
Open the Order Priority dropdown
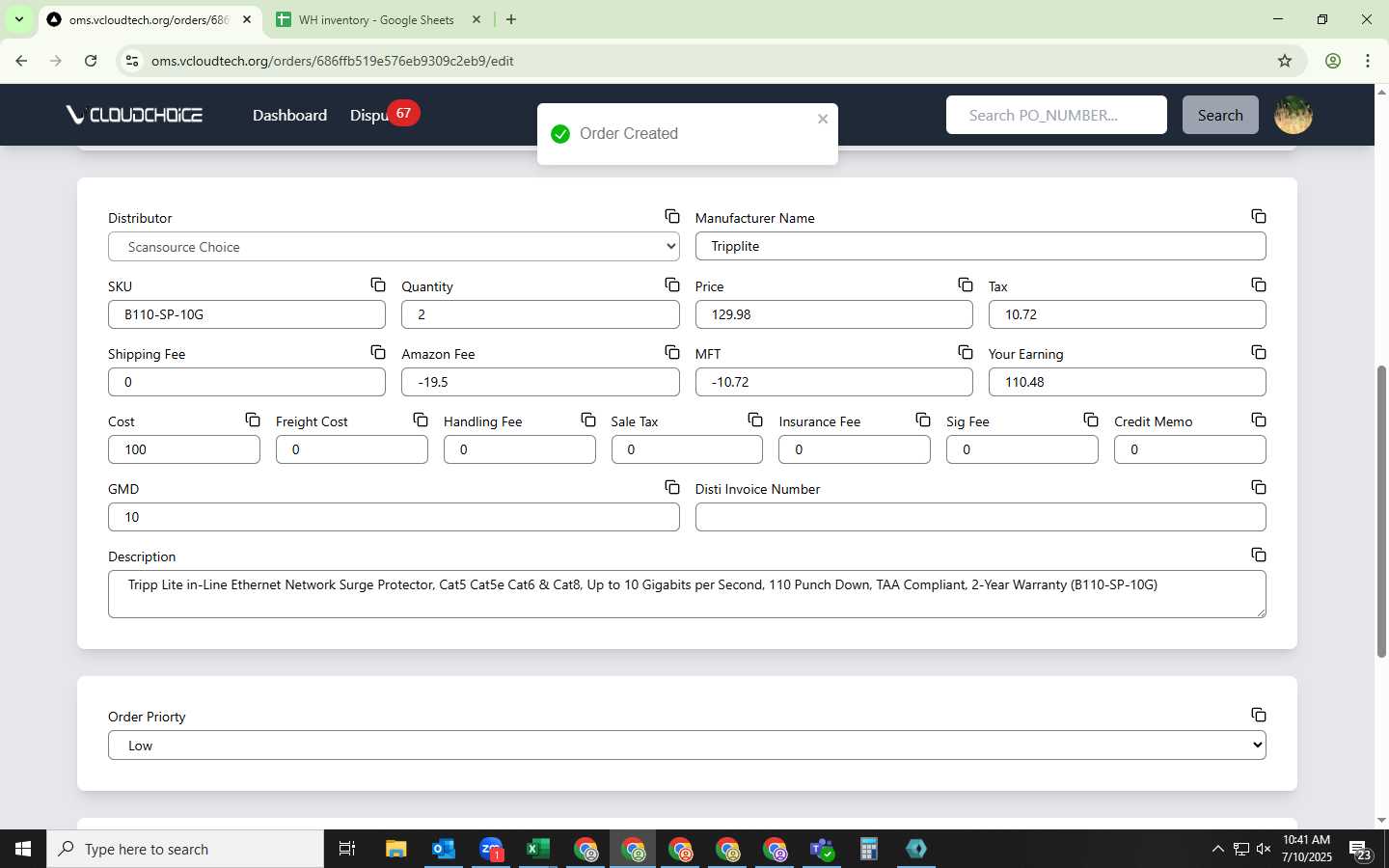coord(687,745)
